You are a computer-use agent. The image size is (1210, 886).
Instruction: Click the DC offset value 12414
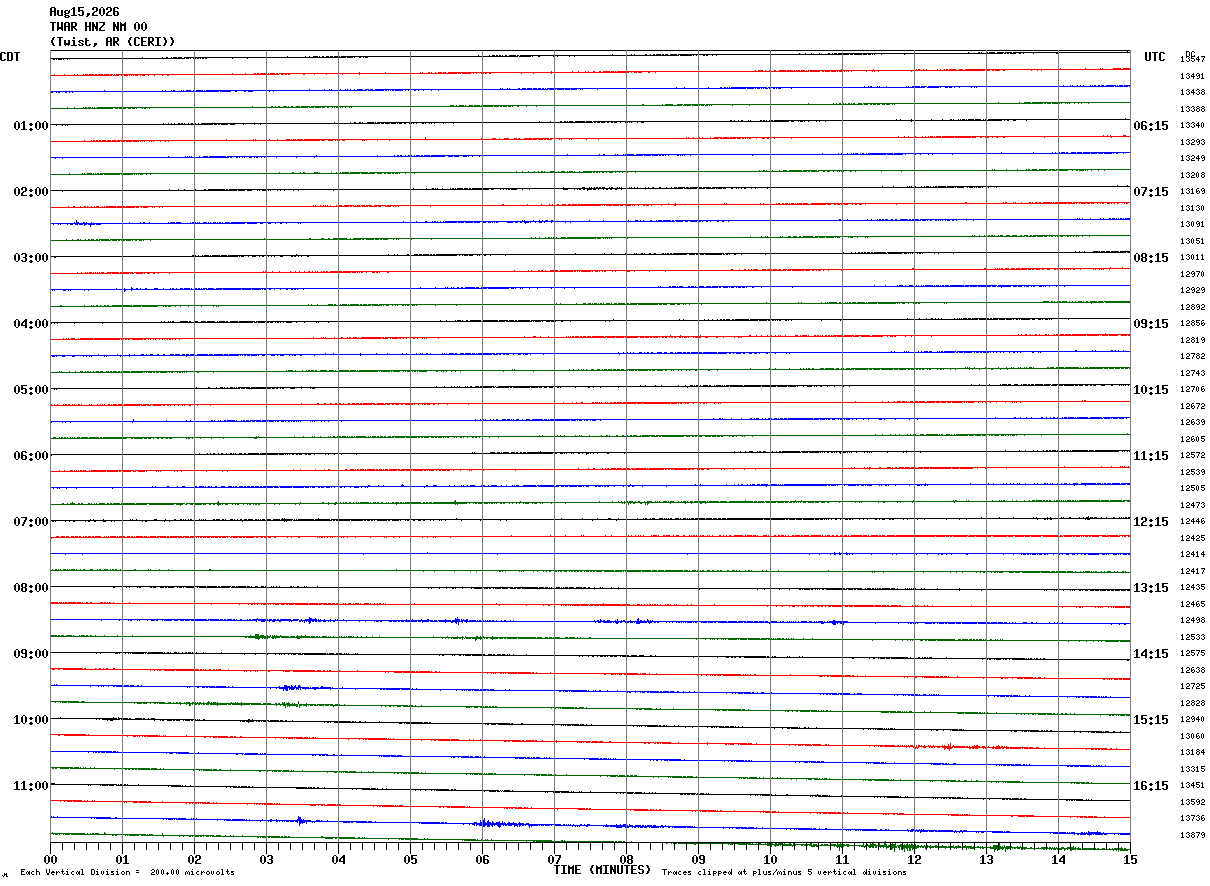coord(1192,554)
